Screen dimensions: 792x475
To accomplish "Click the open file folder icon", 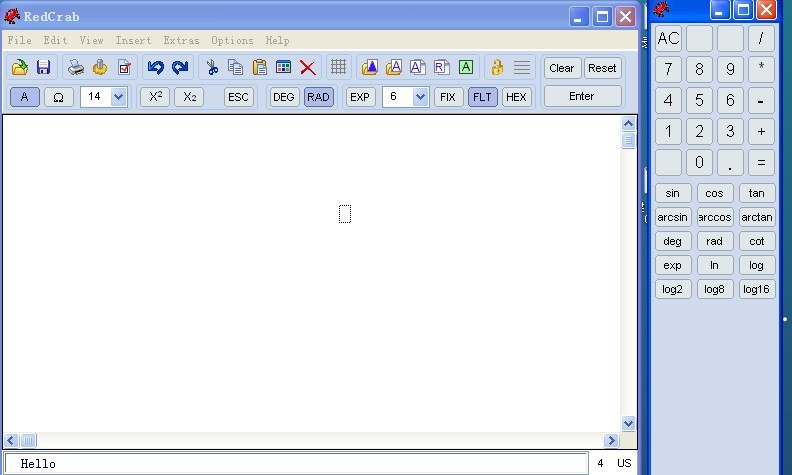I will click(20, 68).
